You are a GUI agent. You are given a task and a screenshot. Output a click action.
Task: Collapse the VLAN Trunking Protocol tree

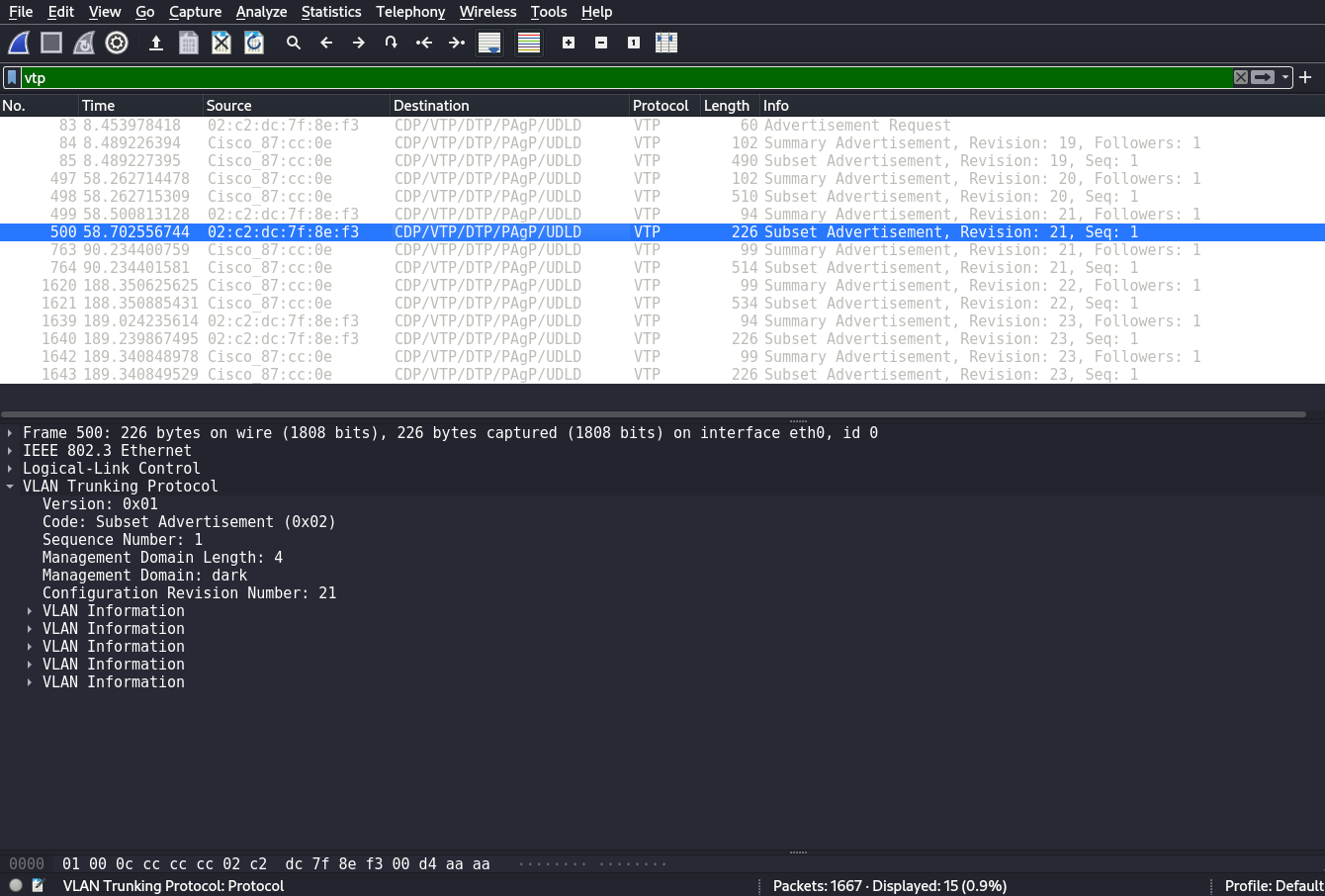coord(10,487)
